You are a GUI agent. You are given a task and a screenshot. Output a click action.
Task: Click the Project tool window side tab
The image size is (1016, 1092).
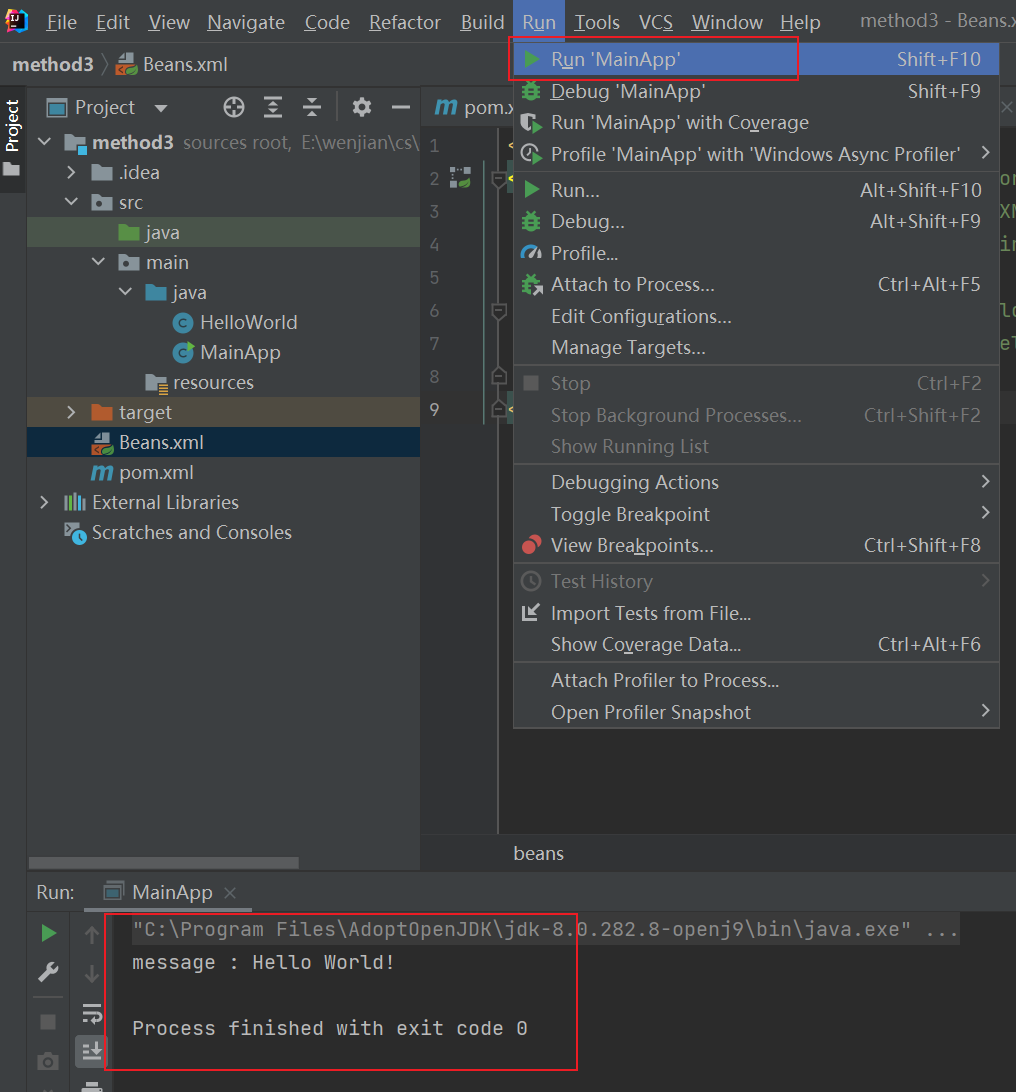point(13,139)
